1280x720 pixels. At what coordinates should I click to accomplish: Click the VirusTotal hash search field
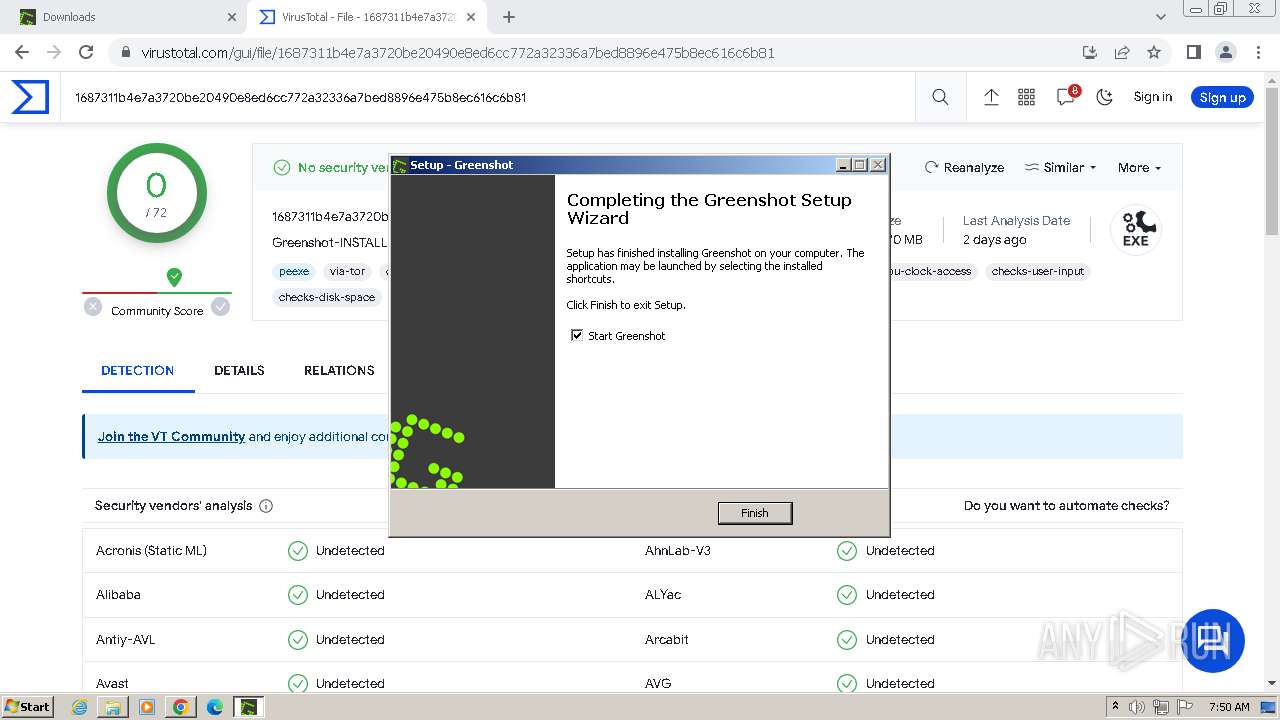[x=488, y=97]
